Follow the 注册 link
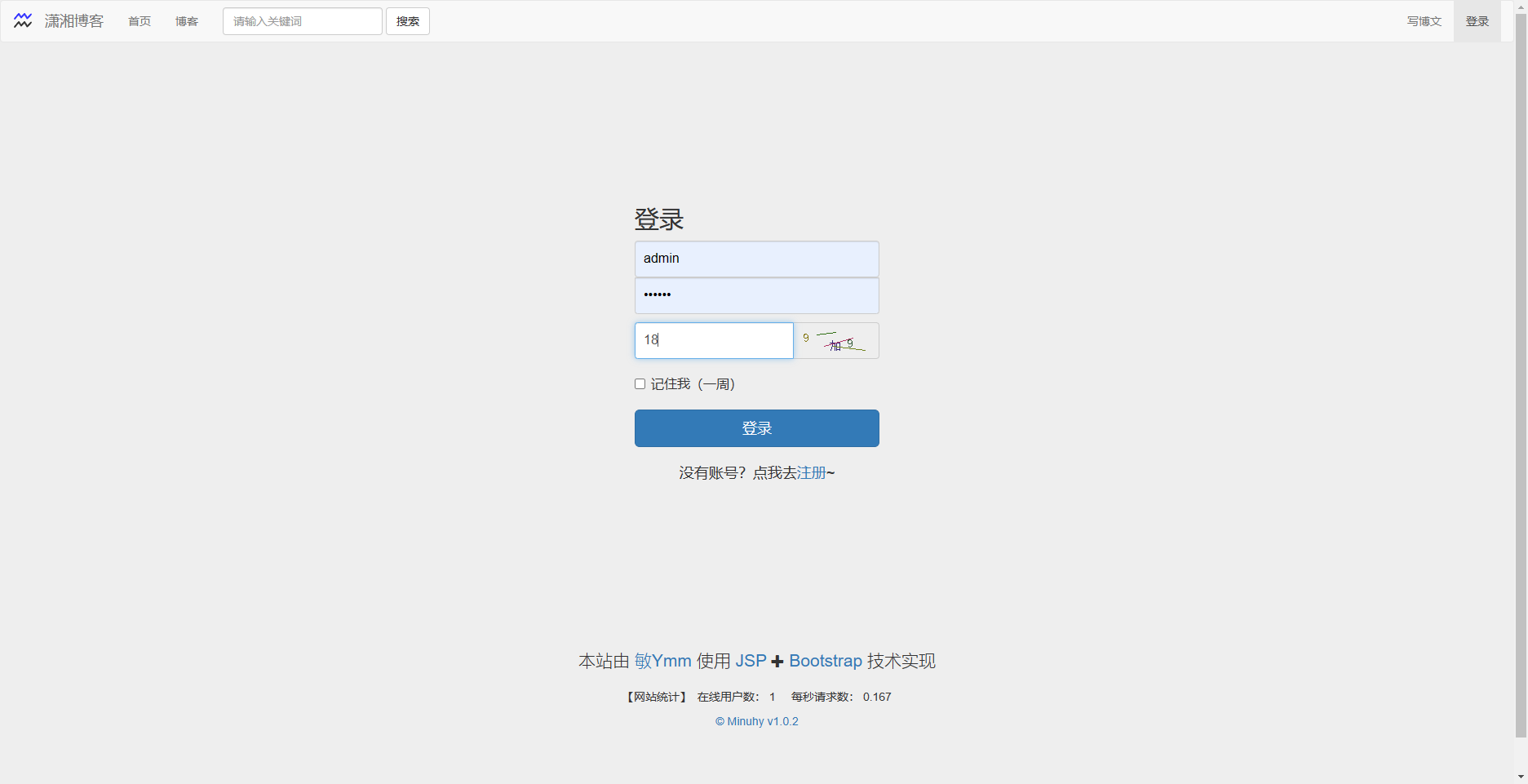Screen dimensions: 1528x784 (x=812, y=473)
